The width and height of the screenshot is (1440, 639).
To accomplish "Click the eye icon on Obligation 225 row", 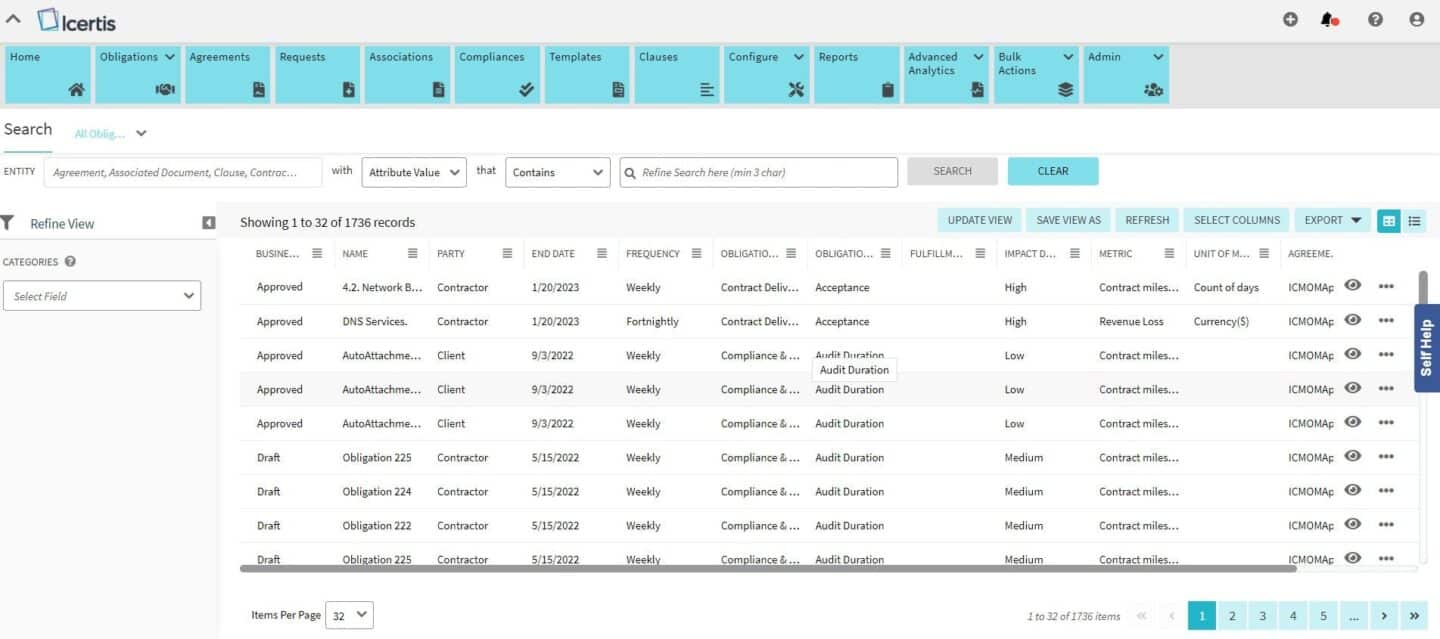I will pos(1352,457).
